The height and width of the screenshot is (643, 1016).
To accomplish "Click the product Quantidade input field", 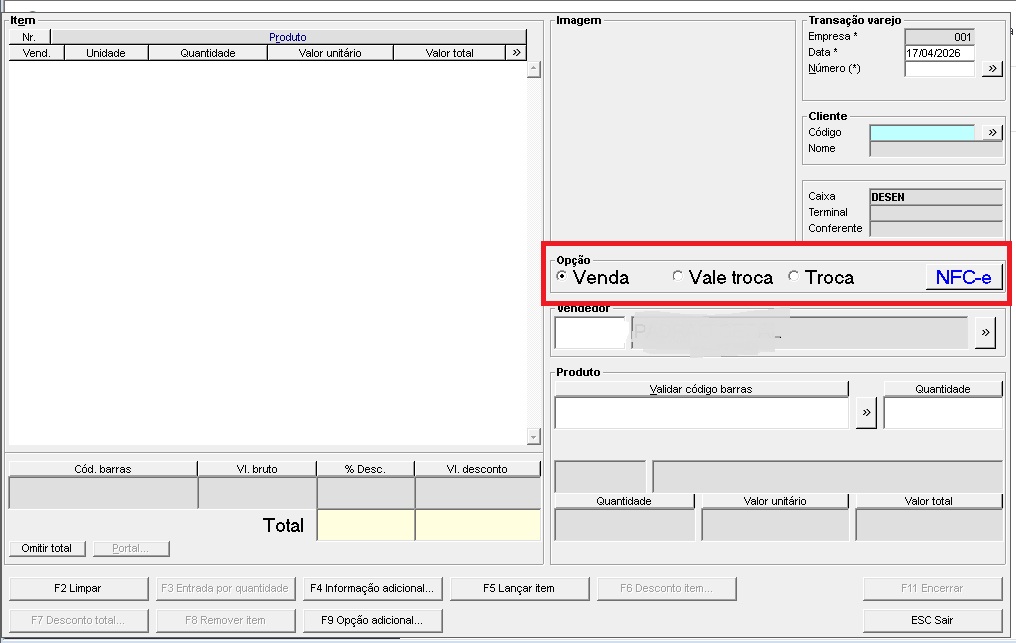I will point(943,413).
